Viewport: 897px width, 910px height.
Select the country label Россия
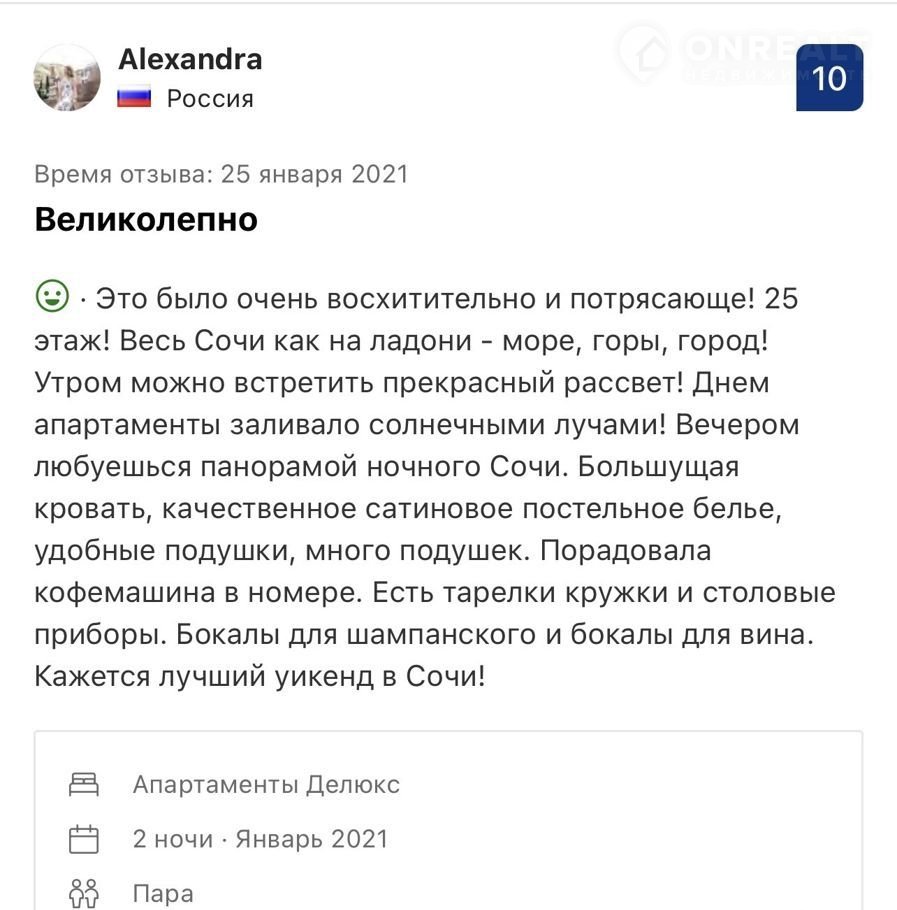click(x=210, y=98)
